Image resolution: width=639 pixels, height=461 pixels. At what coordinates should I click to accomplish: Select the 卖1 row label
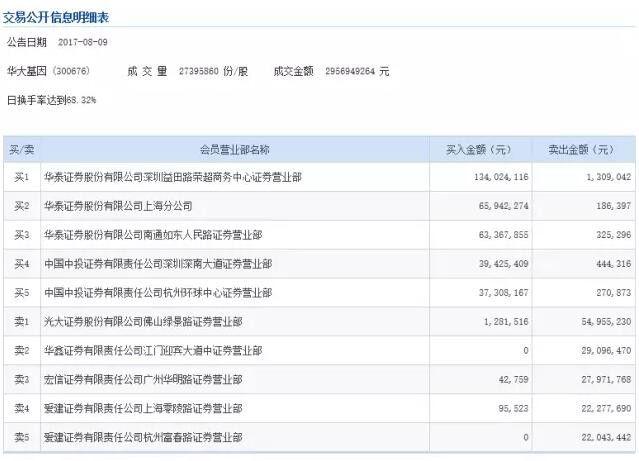coord(22,322)
